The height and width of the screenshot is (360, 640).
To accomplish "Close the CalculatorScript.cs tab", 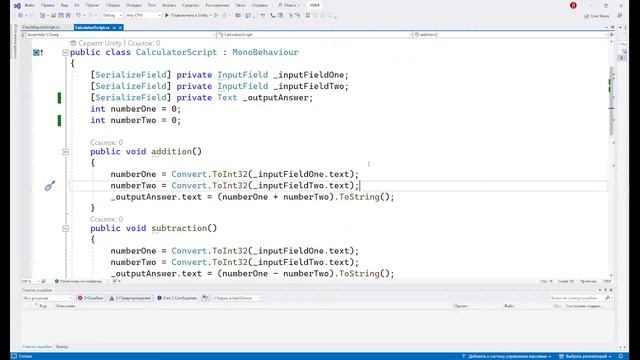I will point(120,27).
